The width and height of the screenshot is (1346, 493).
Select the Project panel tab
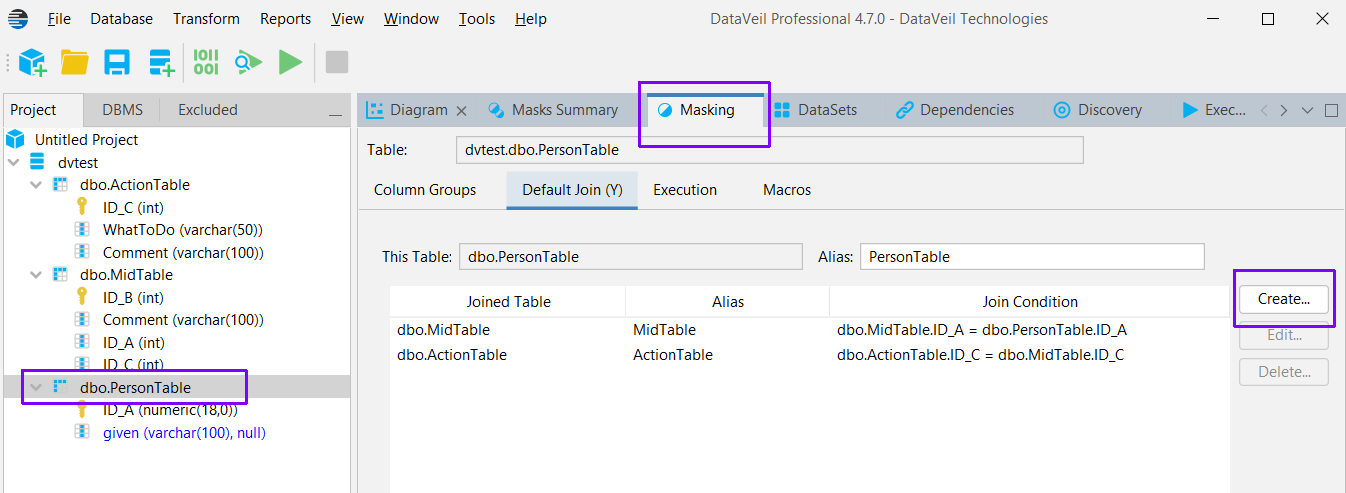[33, 110]
